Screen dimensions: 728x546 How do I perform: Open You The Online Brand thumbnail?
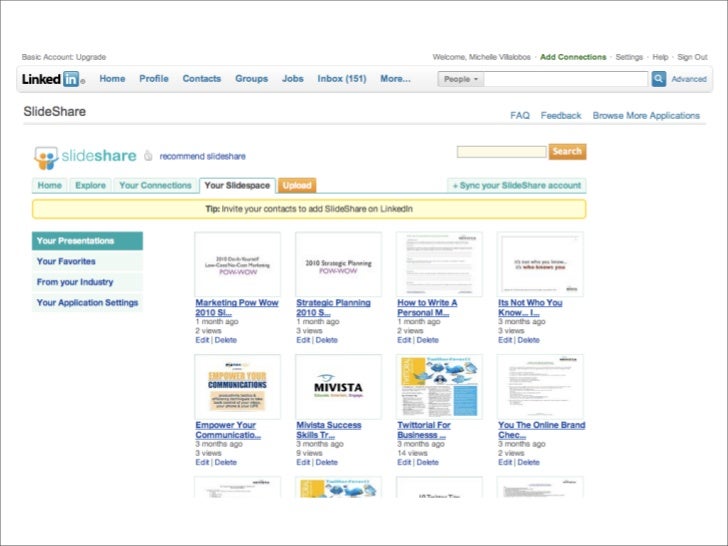(540, 387)
